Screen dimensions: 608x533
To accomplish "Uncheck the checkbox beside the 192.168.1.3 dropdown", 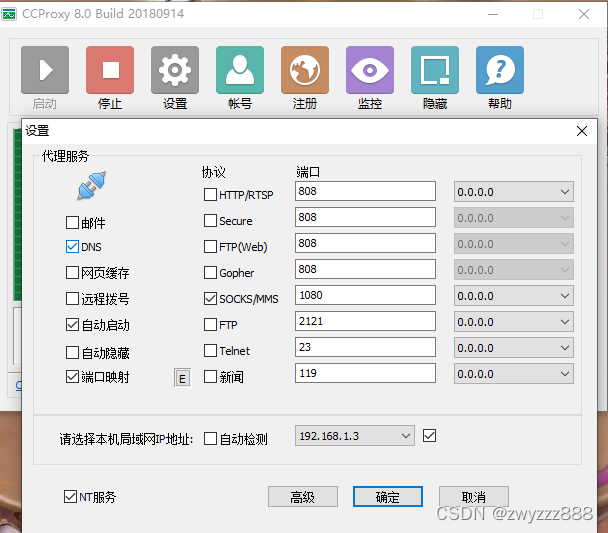I will coord(429,436).
